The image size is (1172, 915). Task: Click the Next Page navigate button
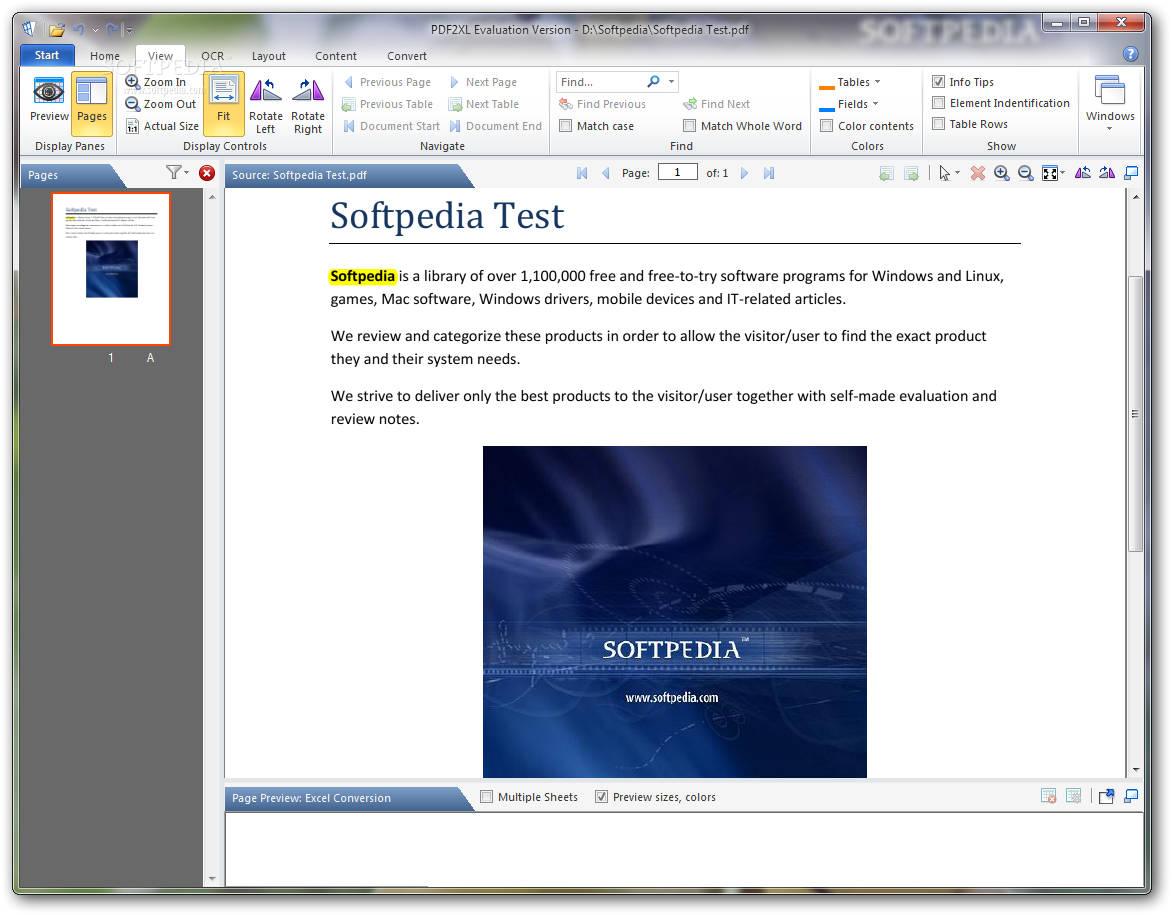(x=482, y=81)
